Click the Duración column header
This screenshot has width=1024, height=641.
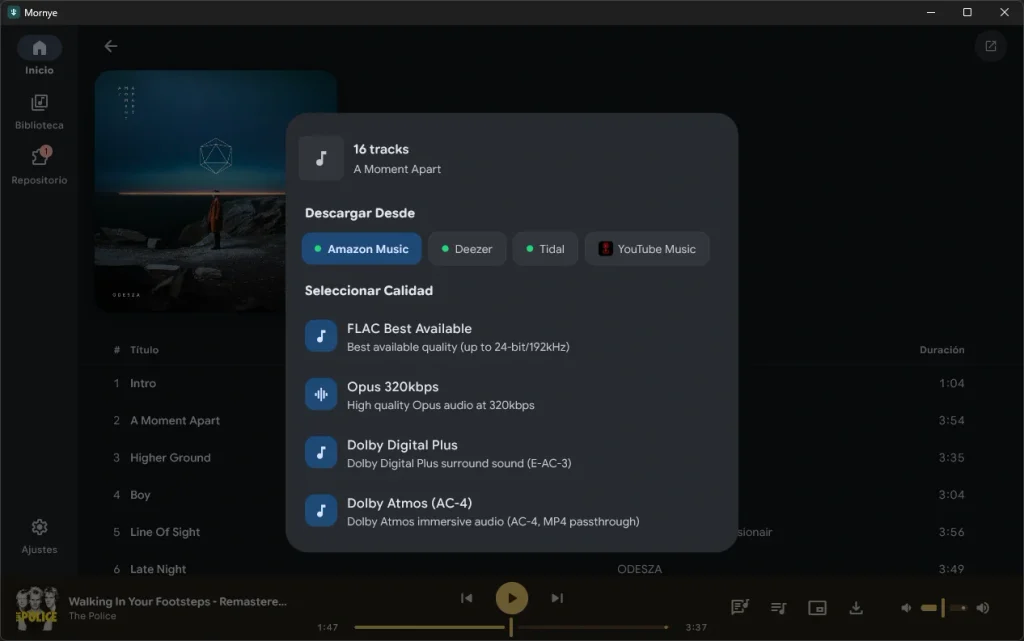point(942,350)
